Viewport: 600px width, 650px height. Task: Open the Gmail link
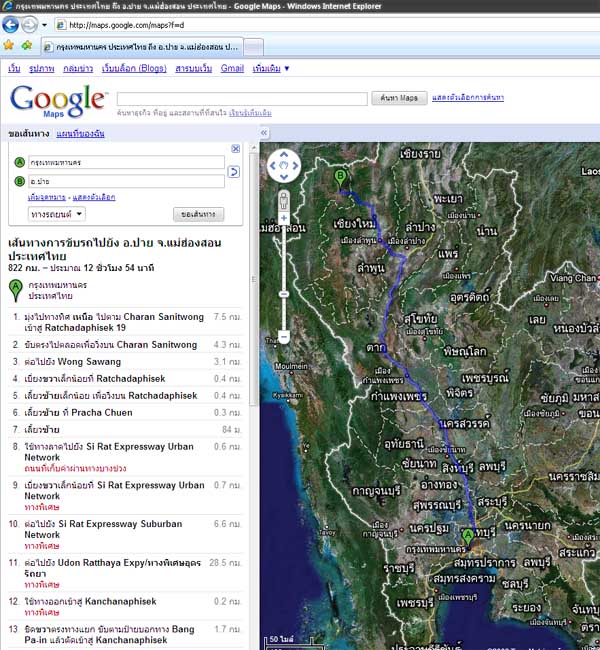(x=232, y=69)
